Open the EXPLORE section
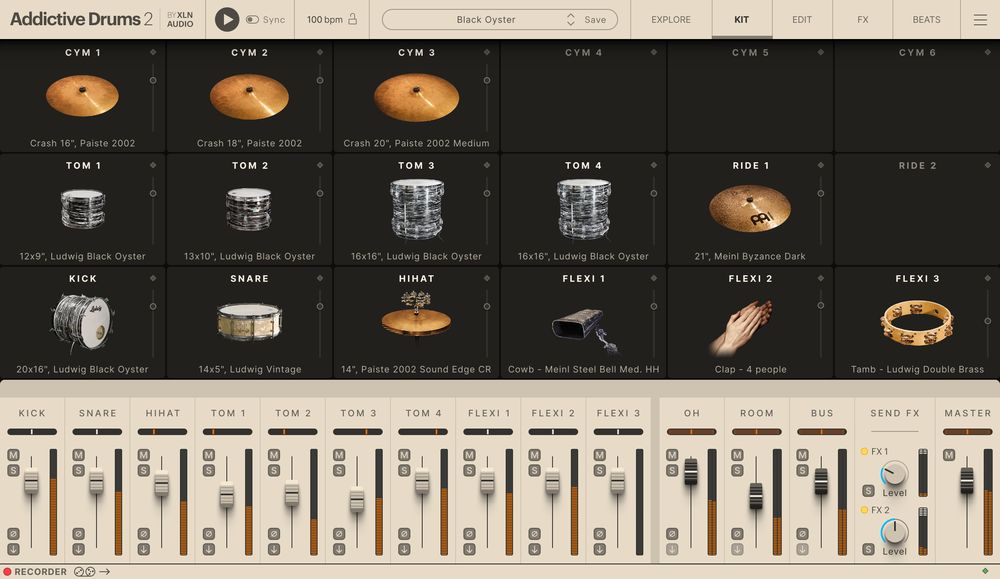The height and width of the screenshot is (579, 1000). click(670, 19)
